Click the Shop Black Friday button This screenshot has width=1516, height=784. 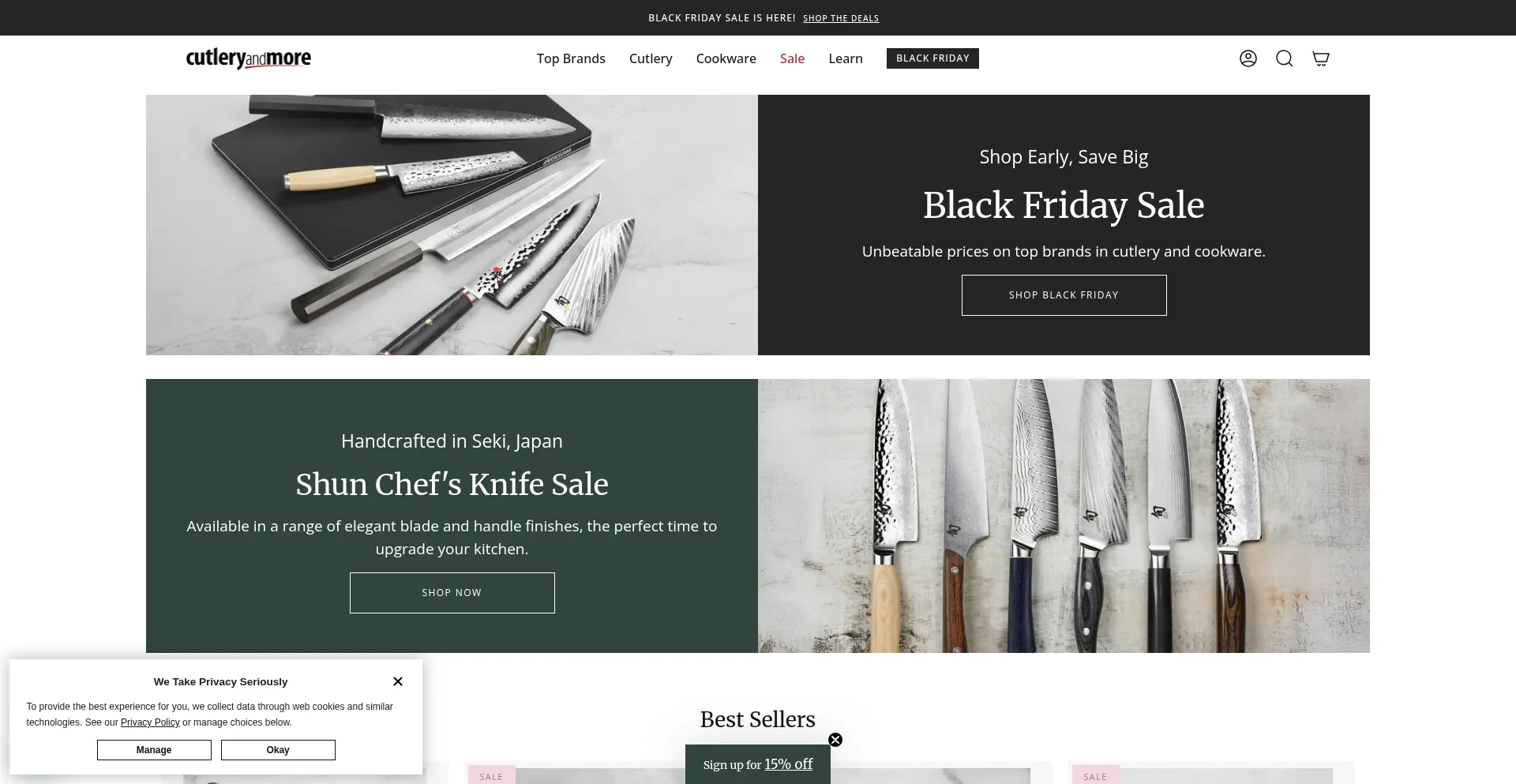point(1064,295)
